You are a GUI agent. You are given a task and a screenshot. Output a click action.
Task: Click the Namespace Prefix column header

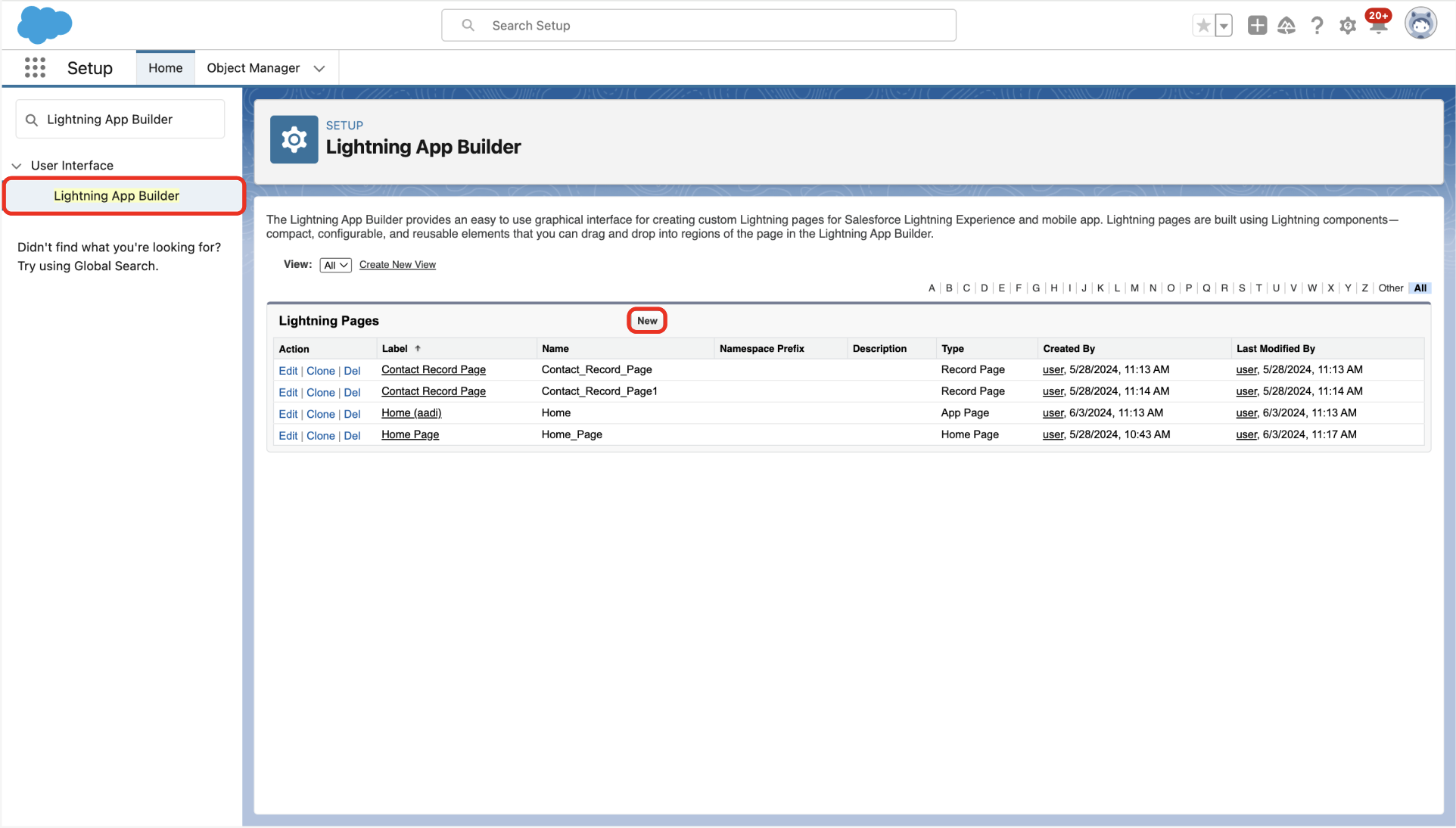pyautogui.click(x=761, y=349)
